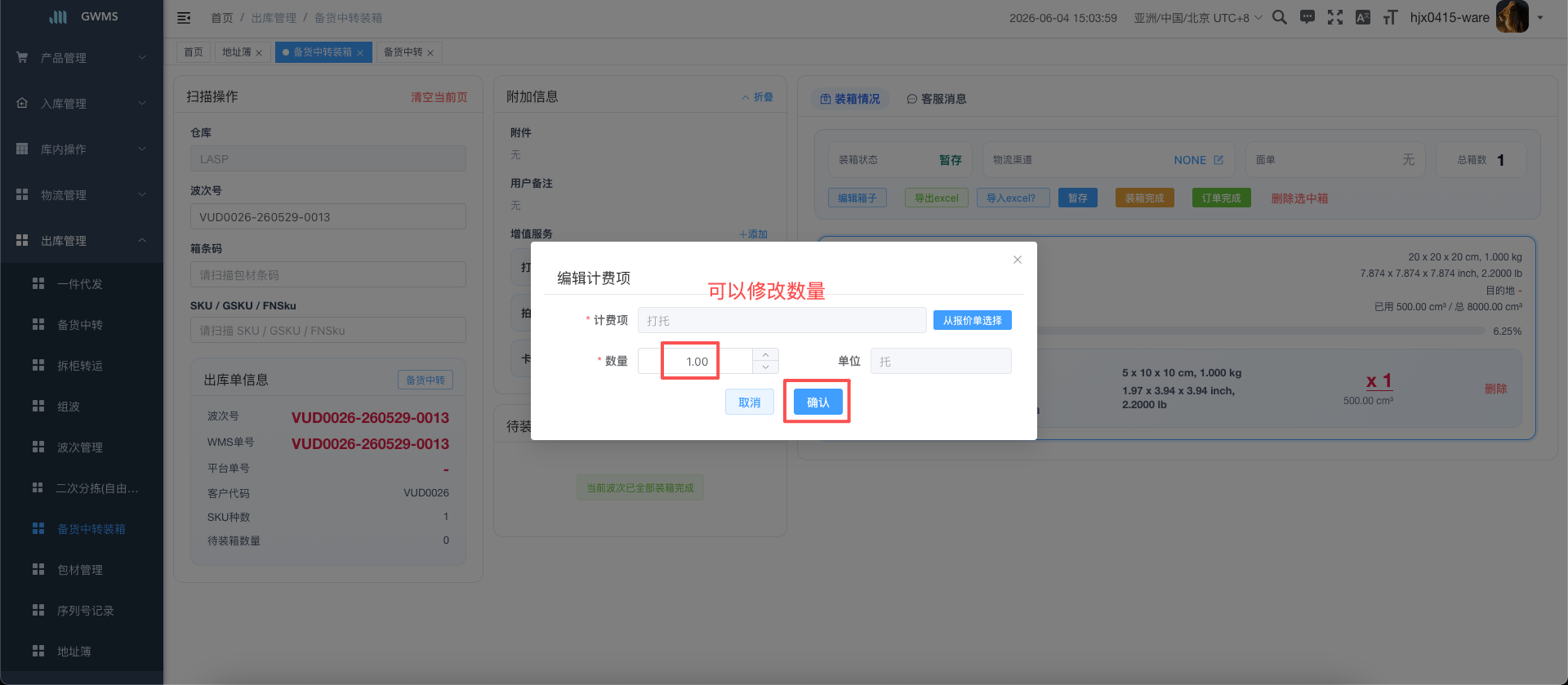Screen dimensions: 1568x685
Task: Click 确认 in the dialog
Action: [x=818, y=402]
